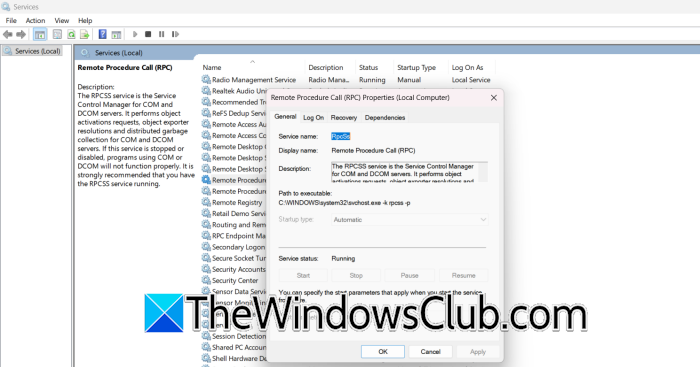Image resolution: width=700 pixels, height=367 pixels.
Task: Click gear icon beside Shared PC Account row
Action: (x=206, y=347)
